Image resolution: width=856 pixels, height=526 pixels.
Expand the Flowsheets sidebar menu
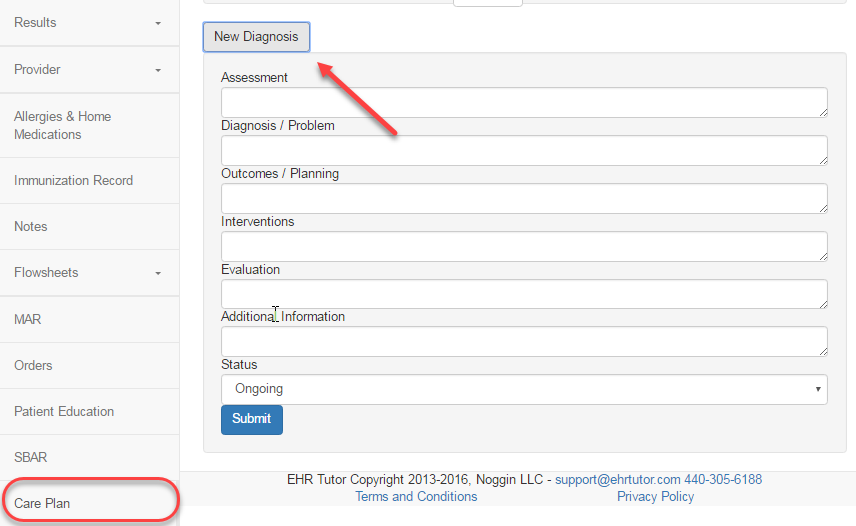coord(88,273)
